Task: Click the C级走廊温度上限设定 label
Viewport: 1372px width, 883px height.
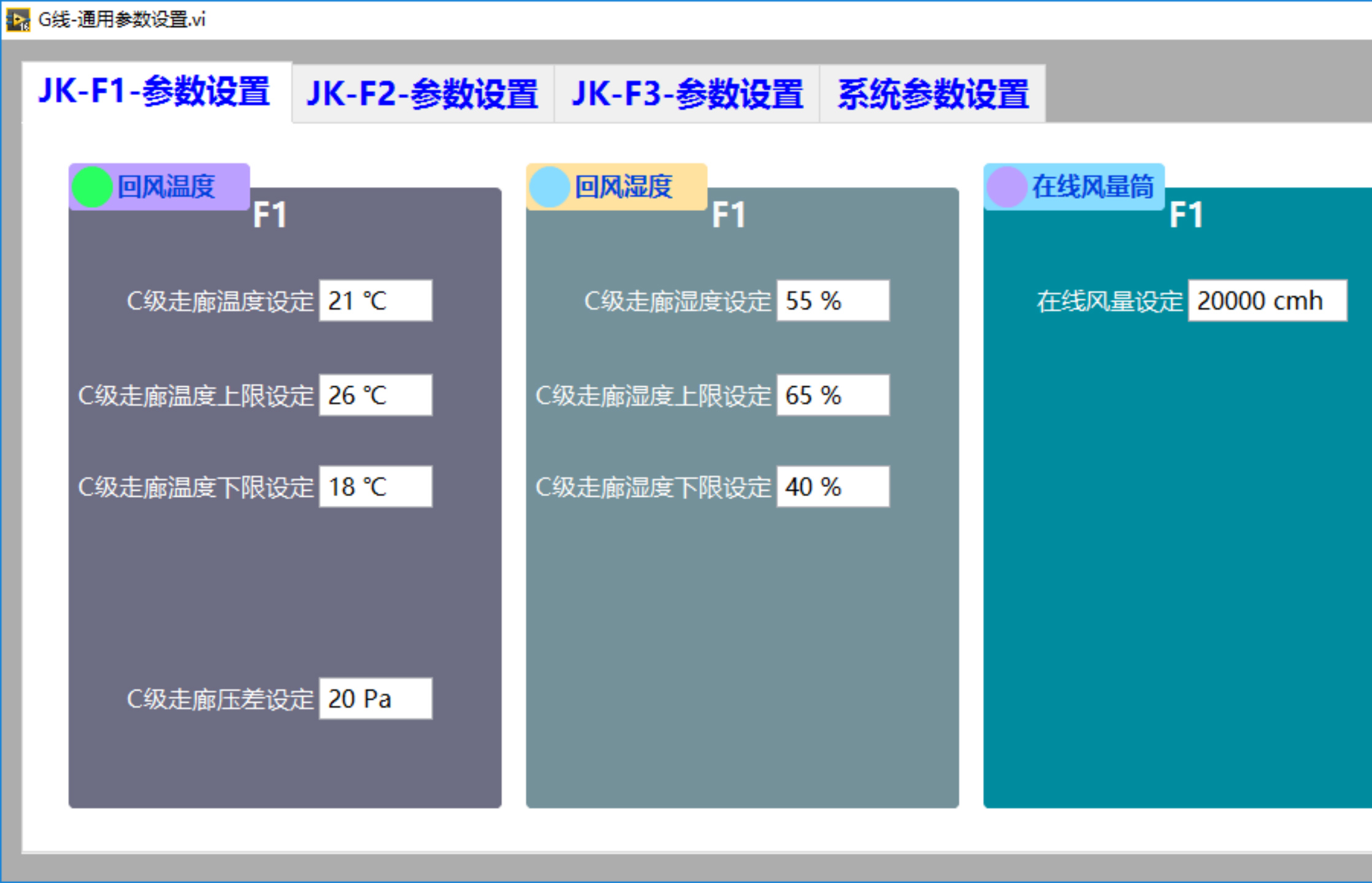Action: pyautogui.click(x=196, y=396)
